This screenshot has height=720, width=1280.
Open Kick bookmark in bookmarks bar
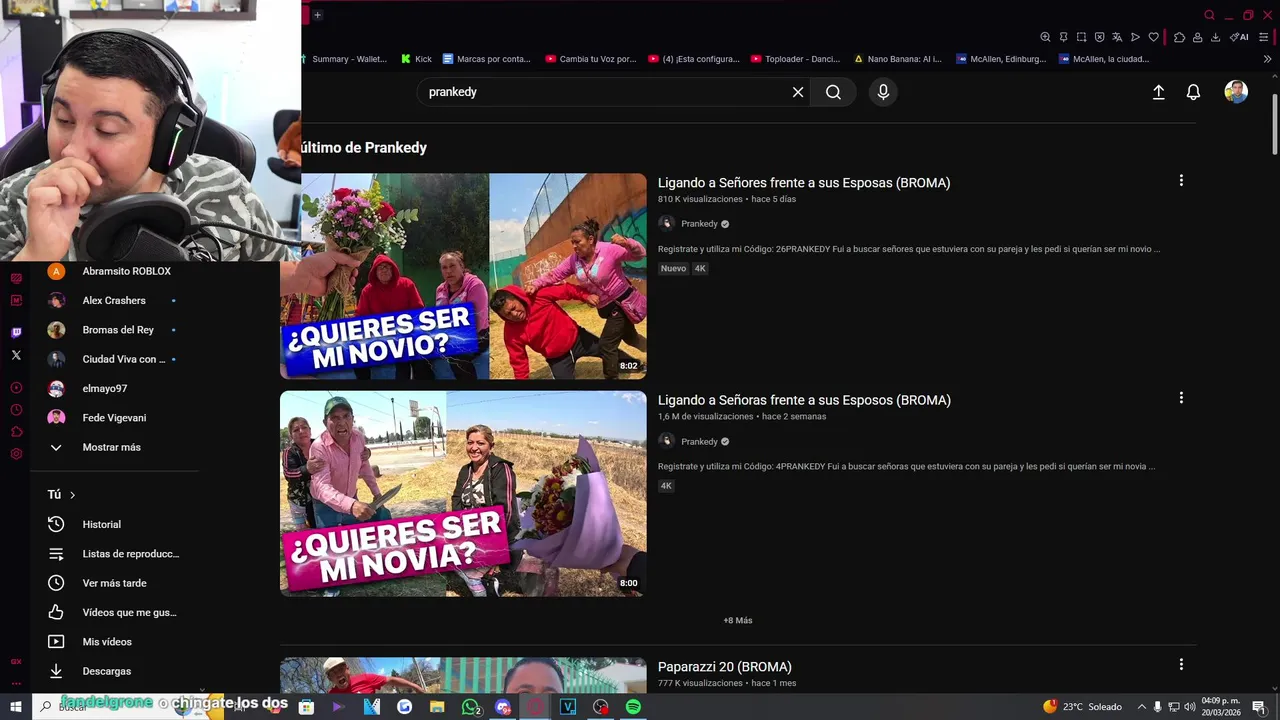(x=416, y=59)
